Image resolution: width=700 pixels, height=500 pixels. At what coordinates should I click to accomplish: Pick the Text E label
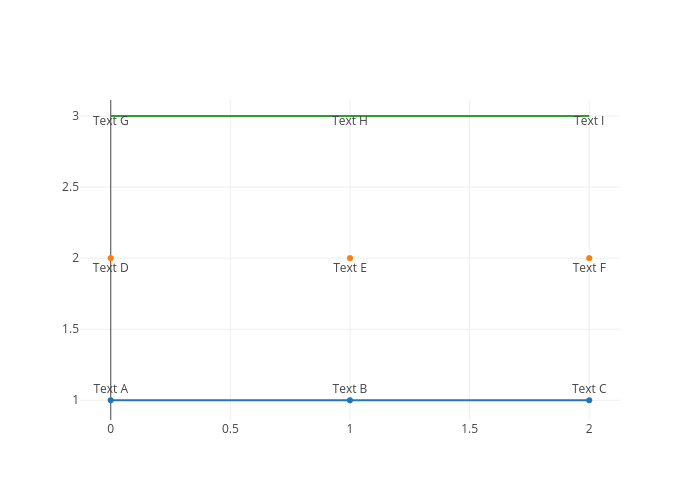coord(350,268)
